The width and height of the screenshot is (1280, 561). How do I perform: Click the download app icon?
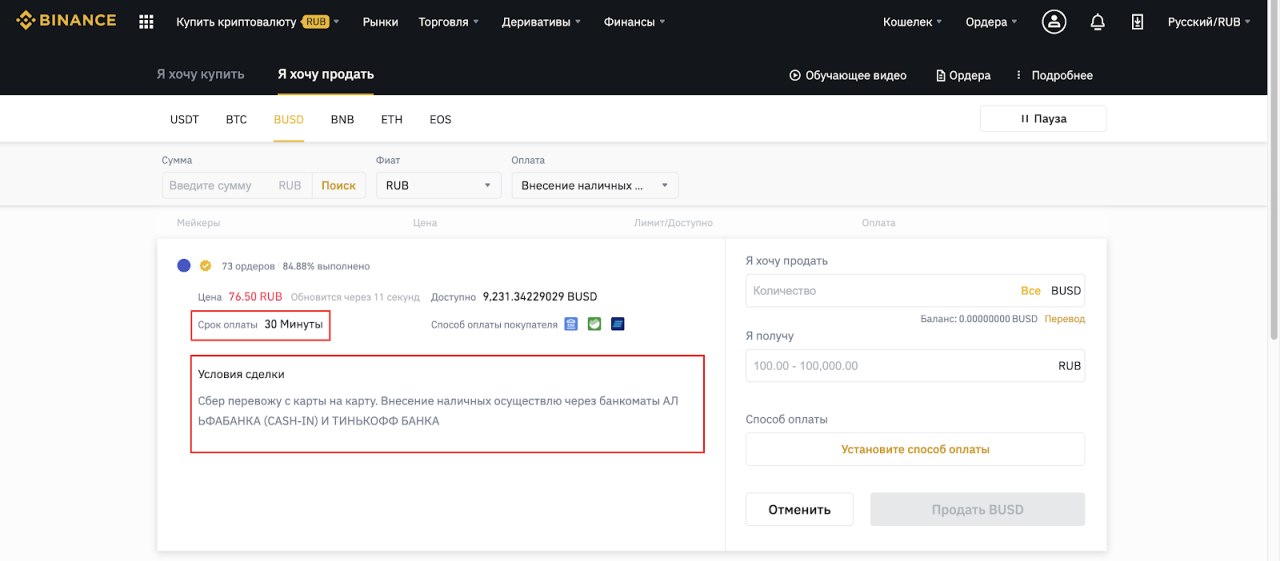tap(1137, 21)
